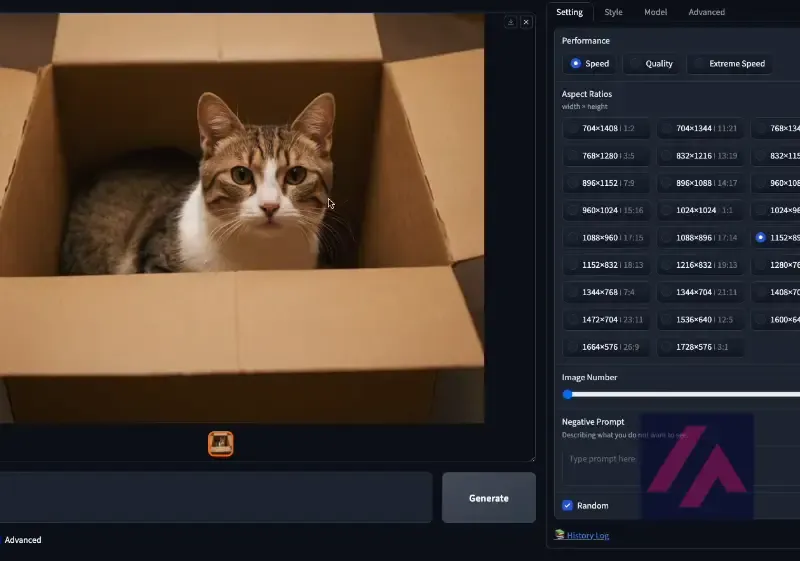The width and height of the screenshot is (800, 561).
Task: Choose 1728×576 3:1 aspect ratio
Action: (700, 347)
